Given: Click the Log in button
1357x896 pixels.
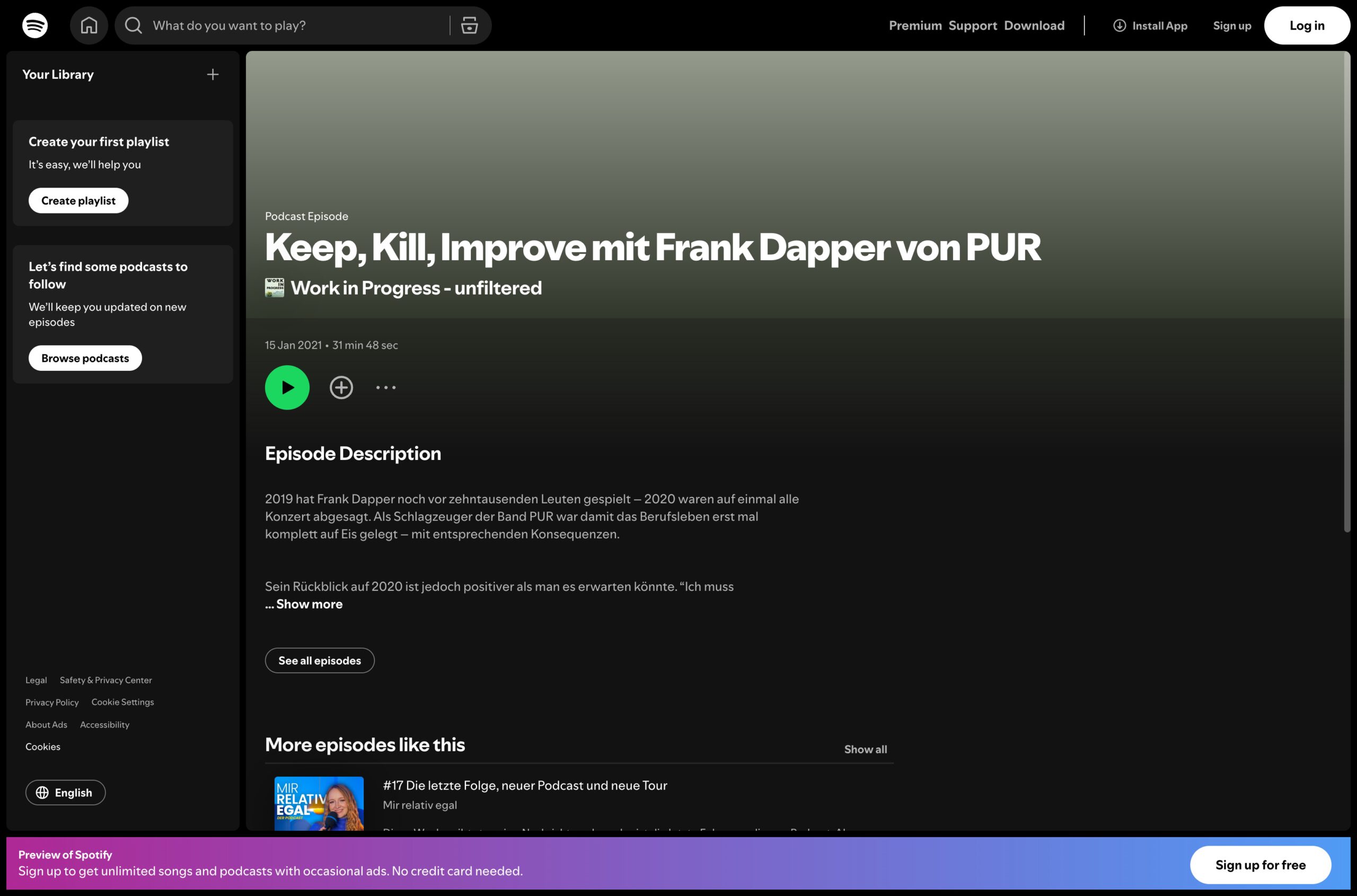Looking at the screenshot, I should click(1307, 25).
